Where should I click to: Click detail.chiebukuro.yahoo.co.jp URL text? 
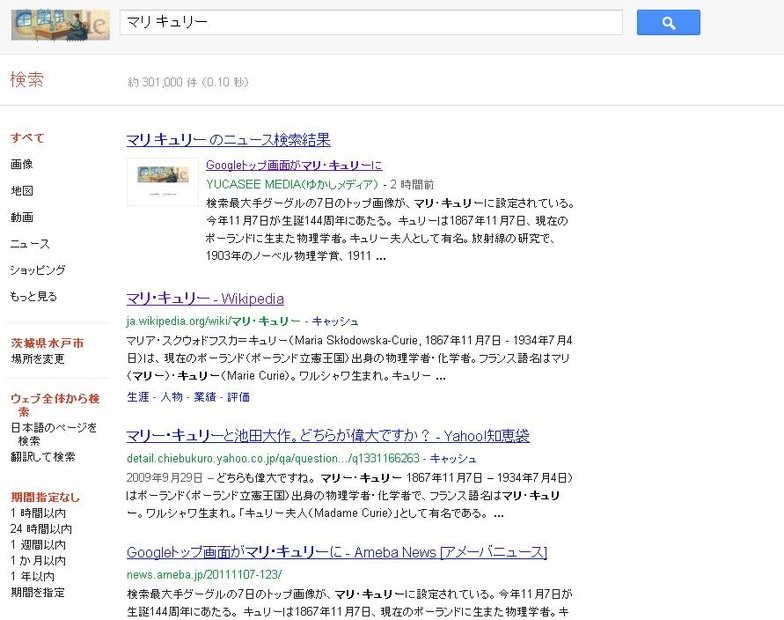coord(273,458)
